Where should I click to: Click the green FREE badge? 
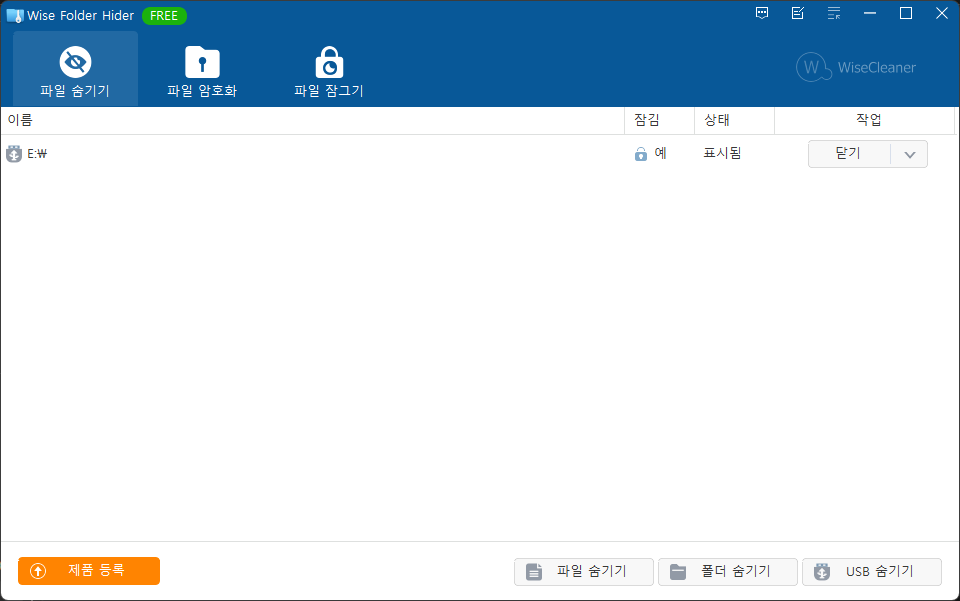point(164,15)
